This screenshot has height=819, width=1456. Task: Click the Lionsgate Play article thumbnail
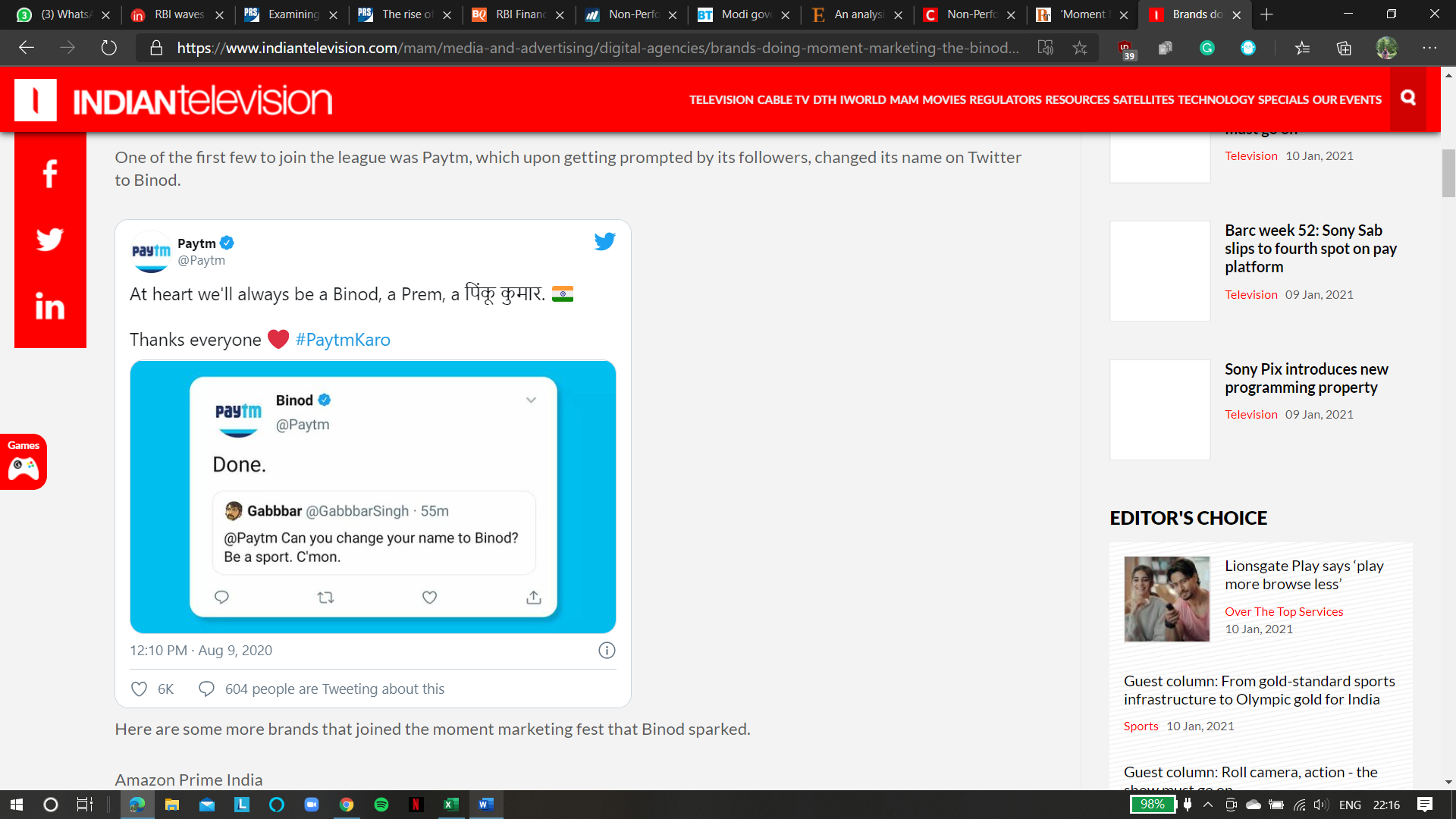point(1166,599)
